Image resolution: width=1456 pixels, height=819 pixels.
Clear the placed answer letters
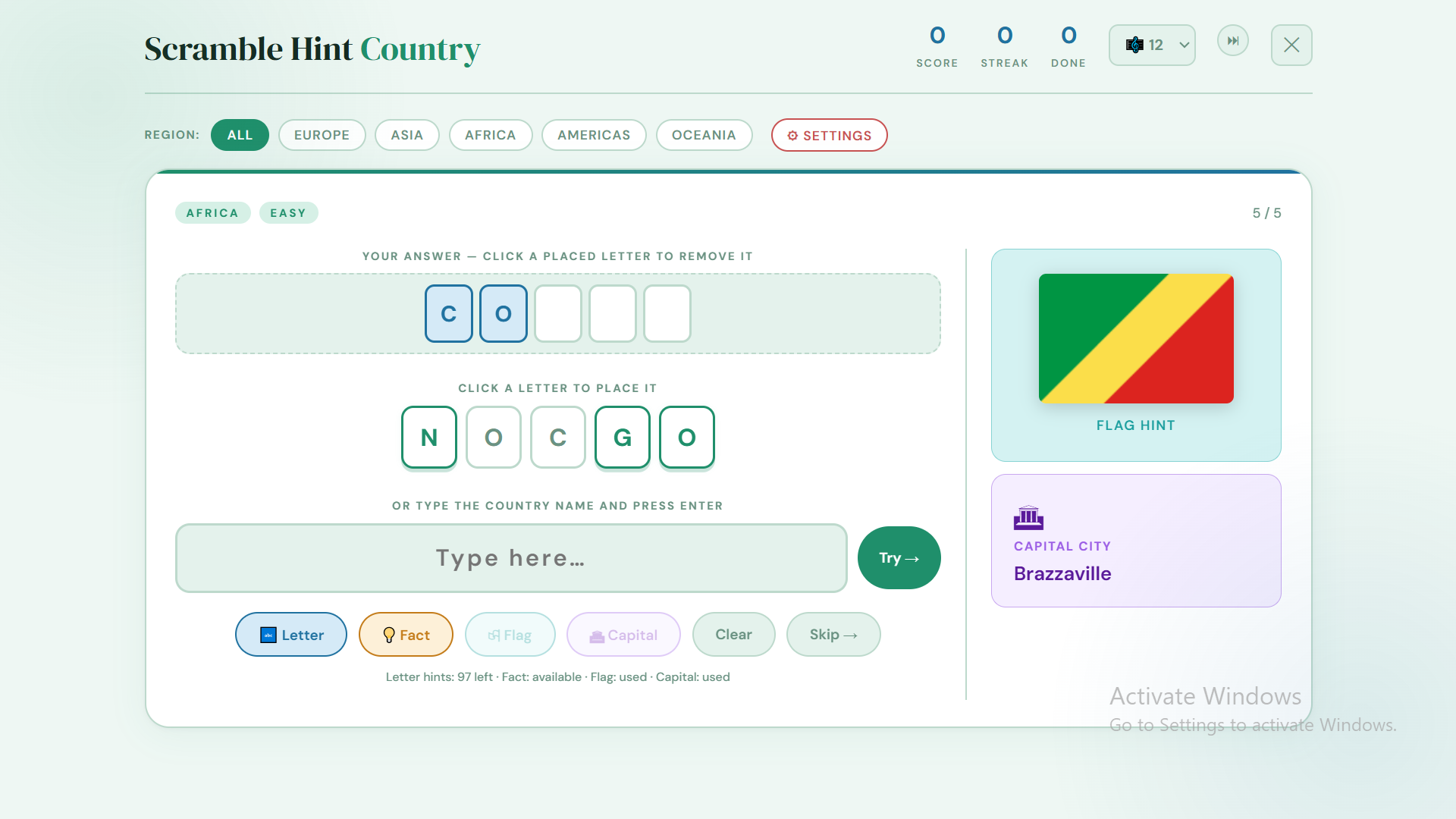[x=734, y=635]
